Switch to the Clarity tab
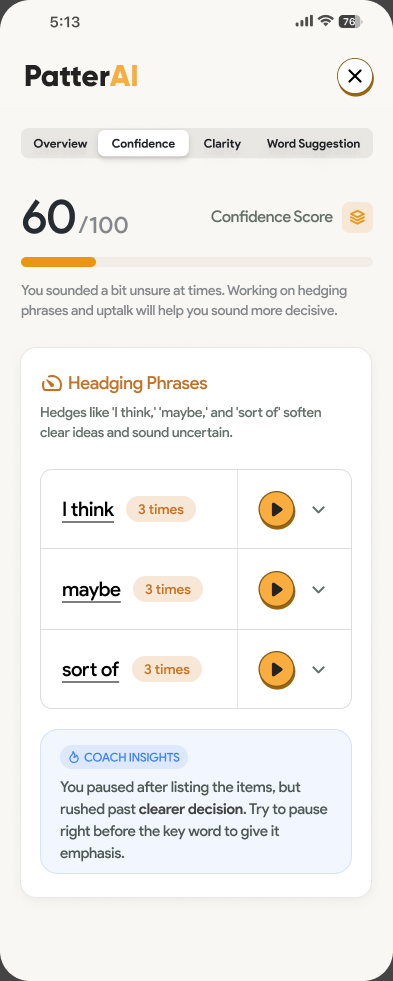 click(x=222, y=143)
